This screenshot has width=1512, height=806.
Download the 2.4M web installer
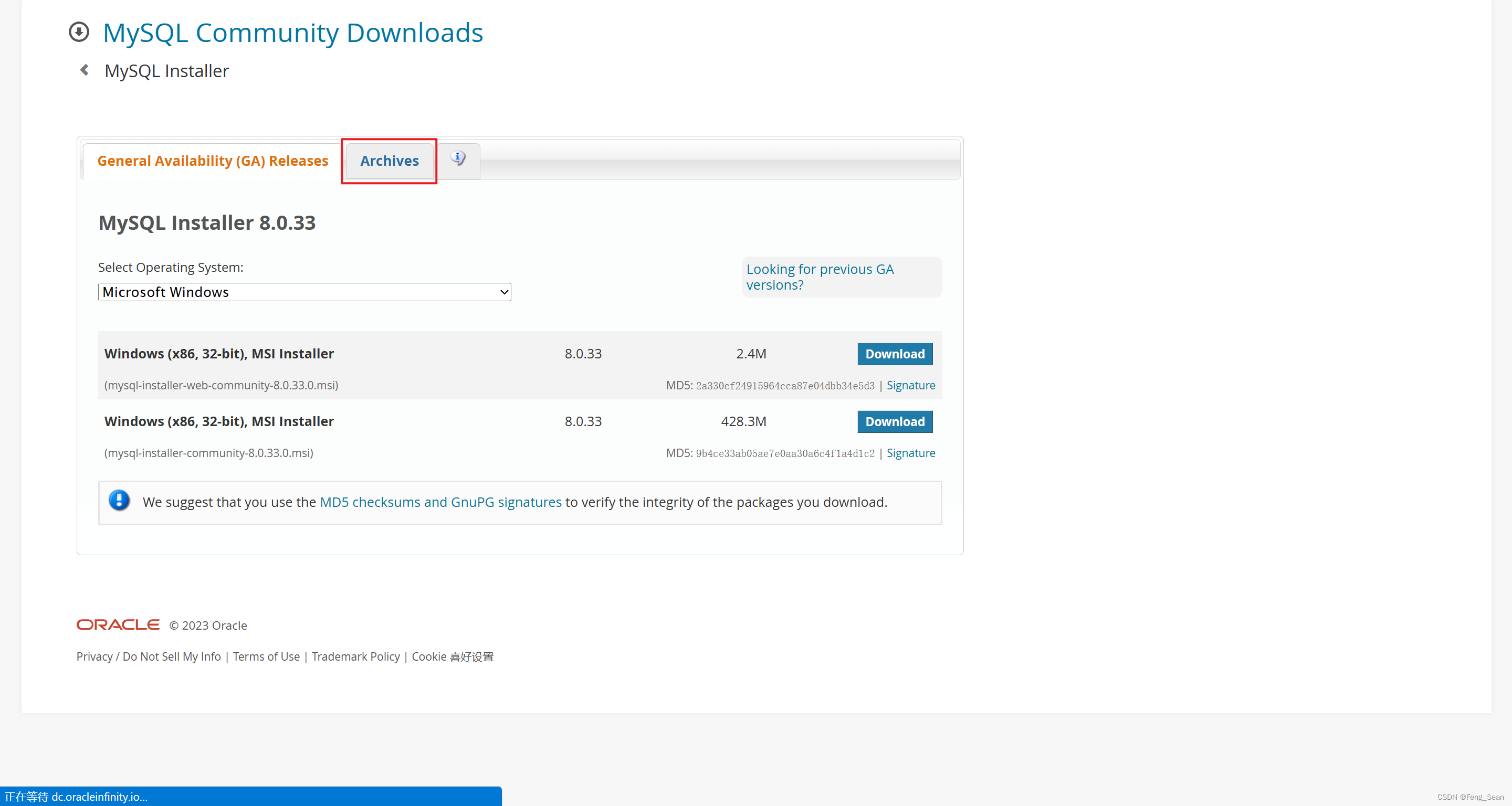tap(895, 354)
